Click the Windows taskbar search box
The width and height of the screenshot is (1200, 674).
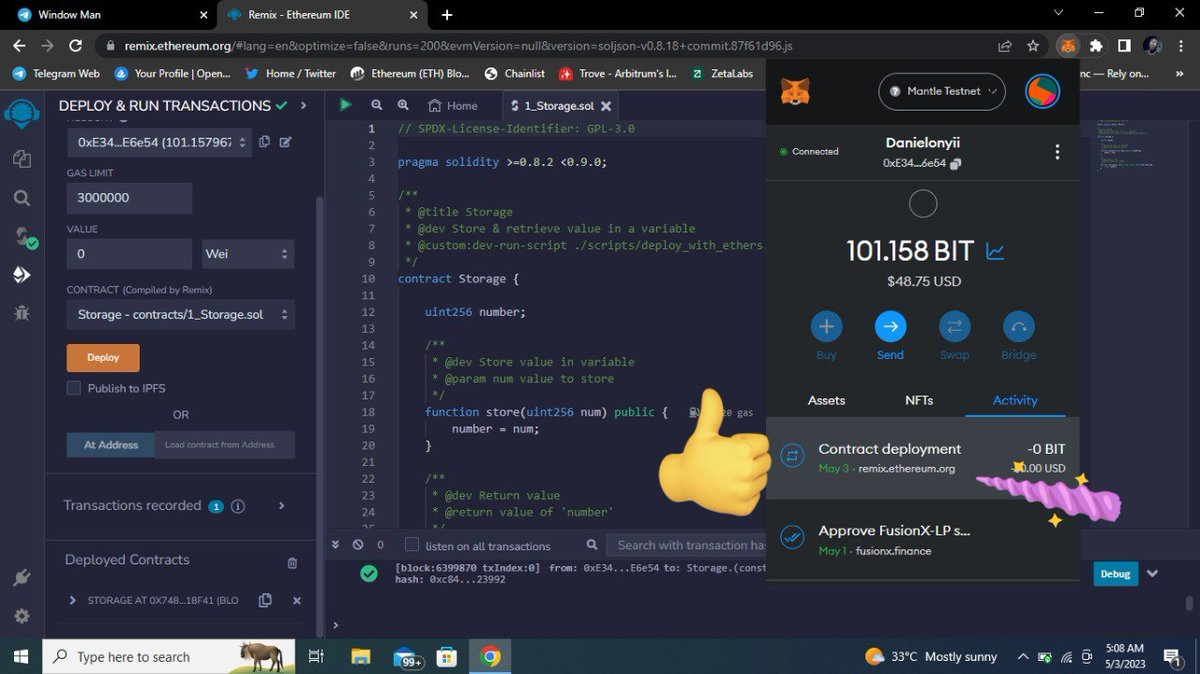(168, 657)
